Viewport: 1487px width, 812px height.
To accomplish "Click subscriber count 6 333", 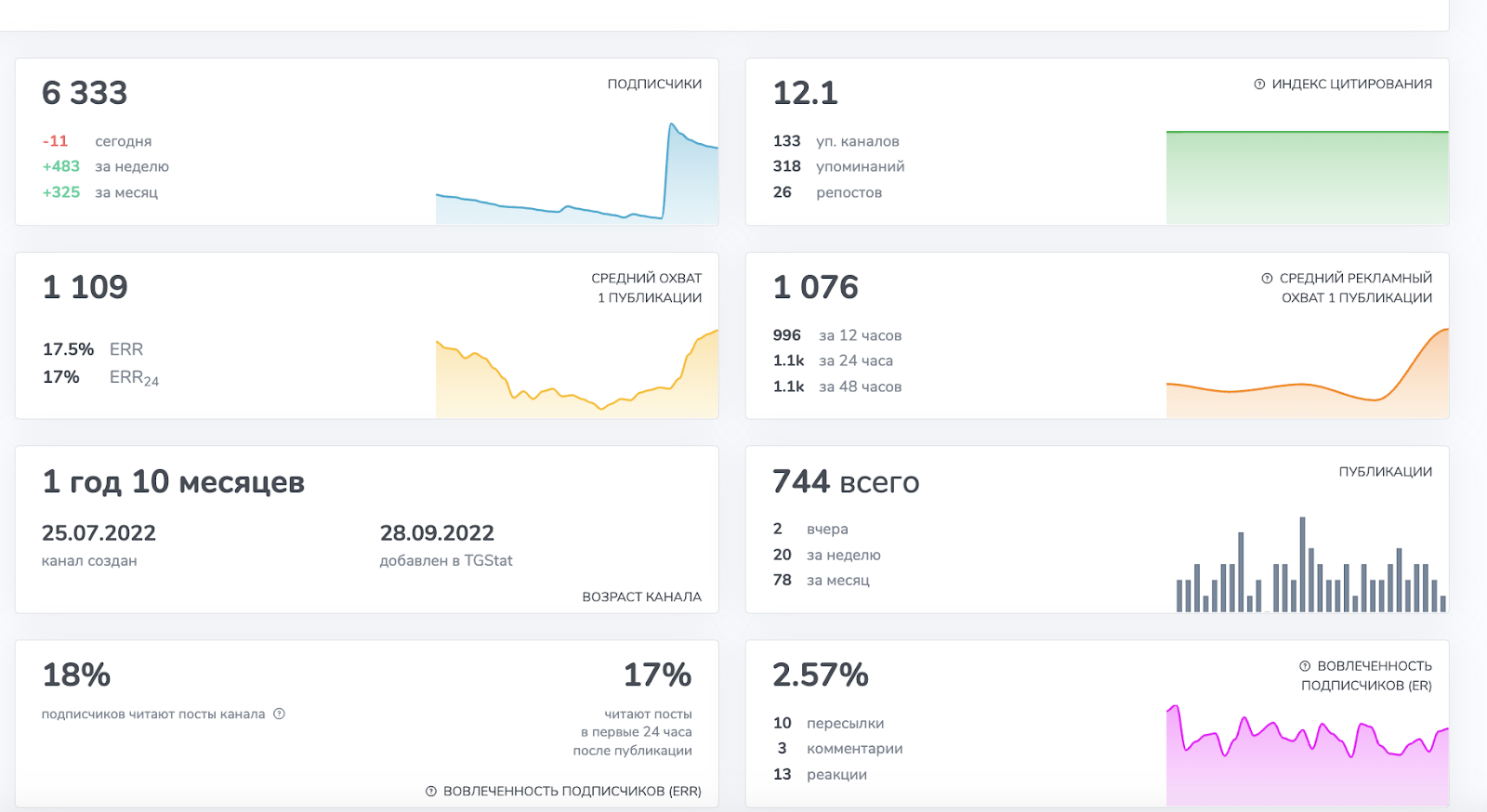I will coord(85,93).
